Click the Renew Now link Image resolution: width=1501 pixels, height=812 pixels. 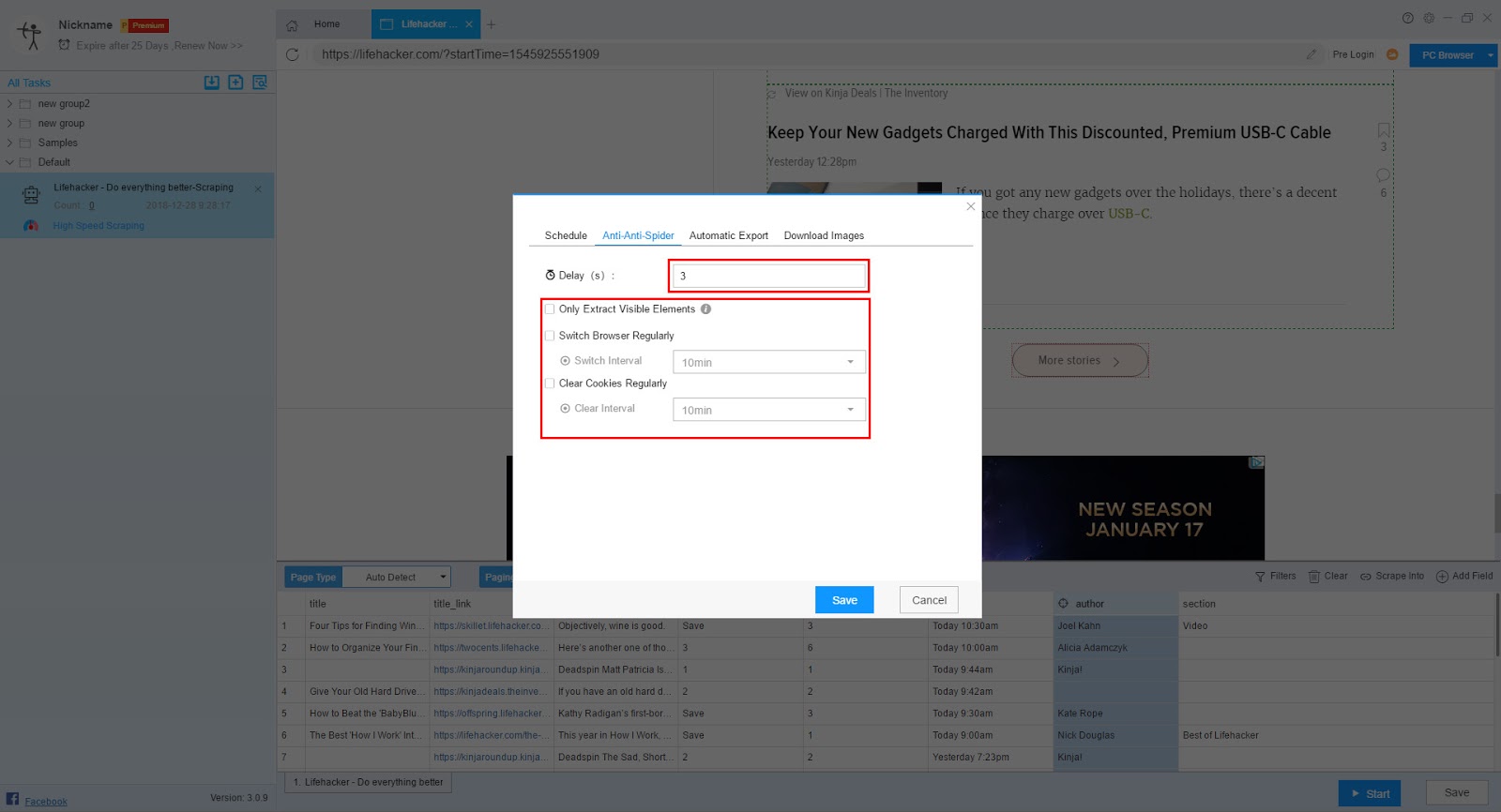(x=208, y=45)
